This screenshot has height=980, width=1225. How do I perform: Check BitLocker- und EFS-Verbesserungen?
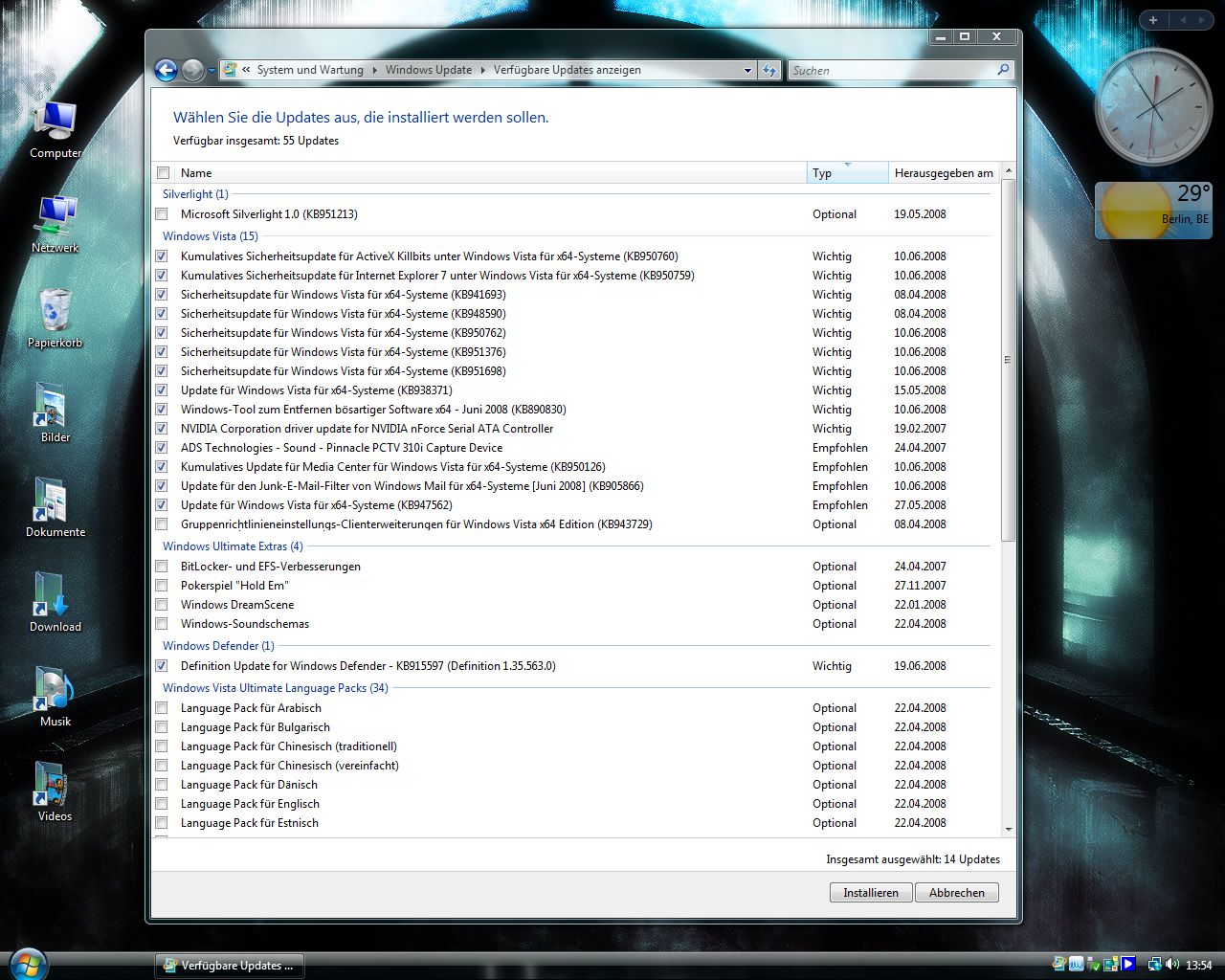point(162,567)
